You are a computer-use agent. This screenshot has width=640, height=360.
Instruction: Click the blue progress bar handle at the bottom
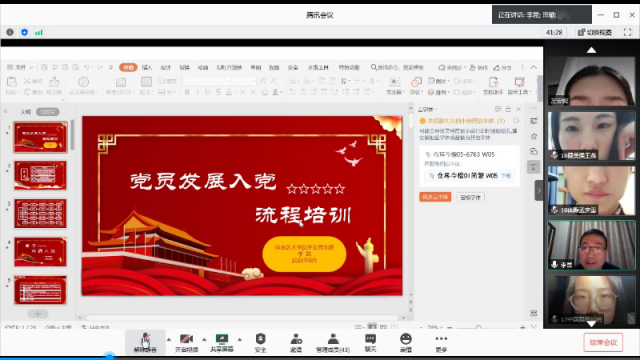pyautogui.click(x=109, y=357)
